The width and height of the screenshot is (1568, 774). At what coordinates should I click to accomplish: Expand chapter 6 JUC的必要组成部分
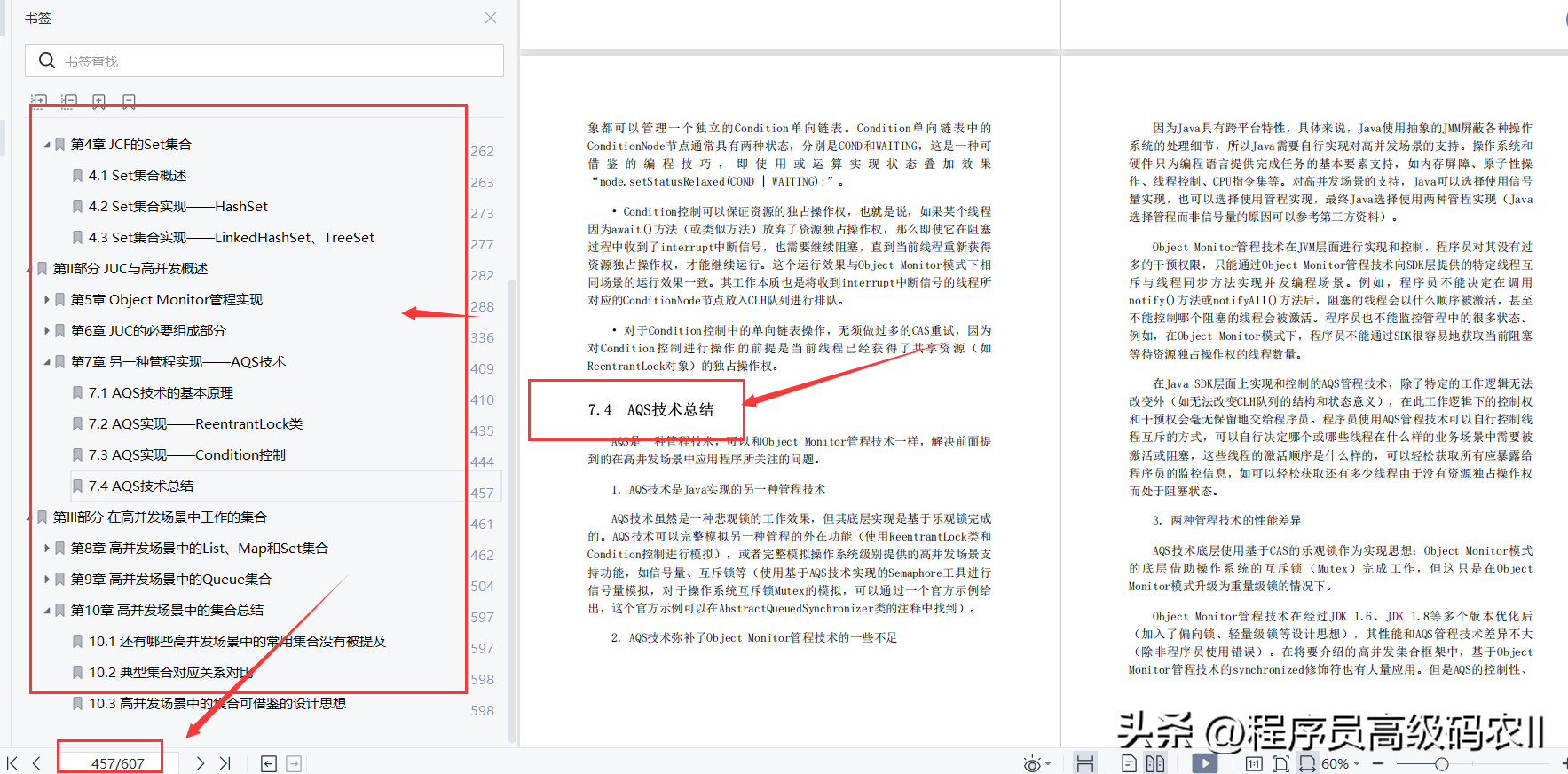tap(47, 331)
